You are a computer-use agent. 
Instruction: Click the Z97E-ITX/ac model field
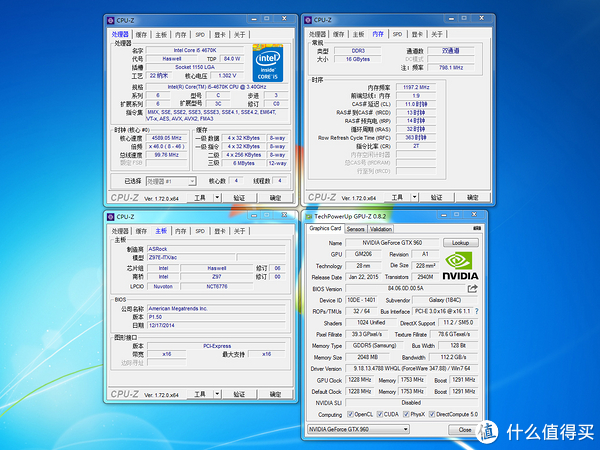tap(191, 258)
